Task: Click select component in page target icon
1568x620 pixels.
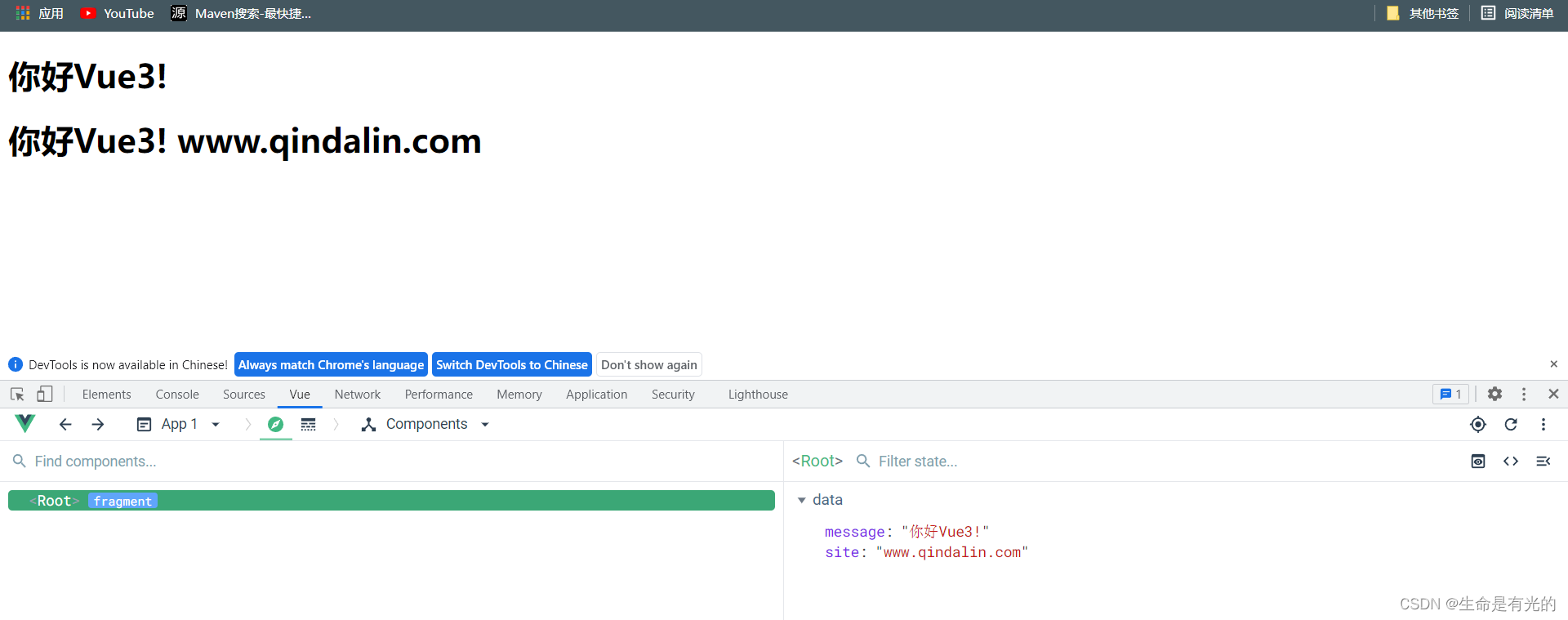Action: click(1478, 424)
